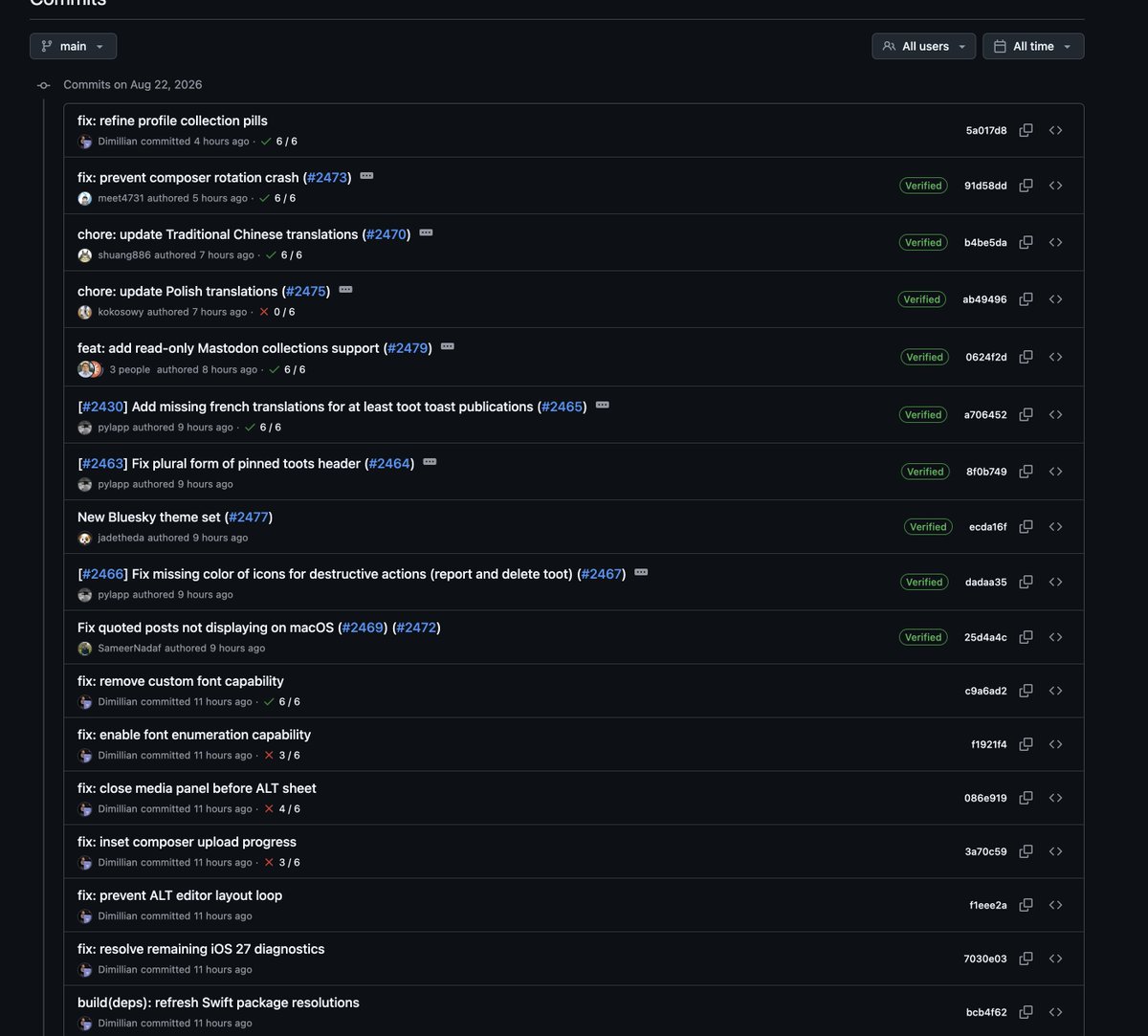View 3 / 6 checks on font enumeration commit
Viewport: 1148px width, 1036px height.
282,756
